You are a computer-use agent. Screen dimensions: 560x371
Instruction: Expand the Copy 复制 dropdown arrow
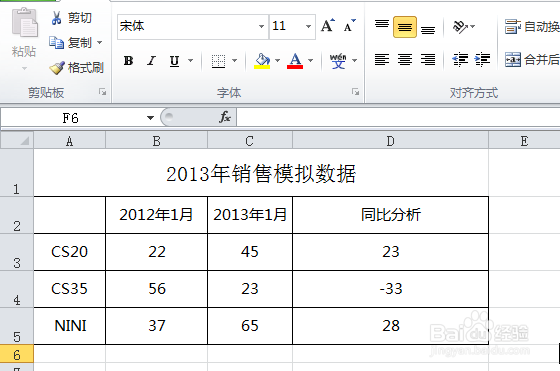click(100, 42)
